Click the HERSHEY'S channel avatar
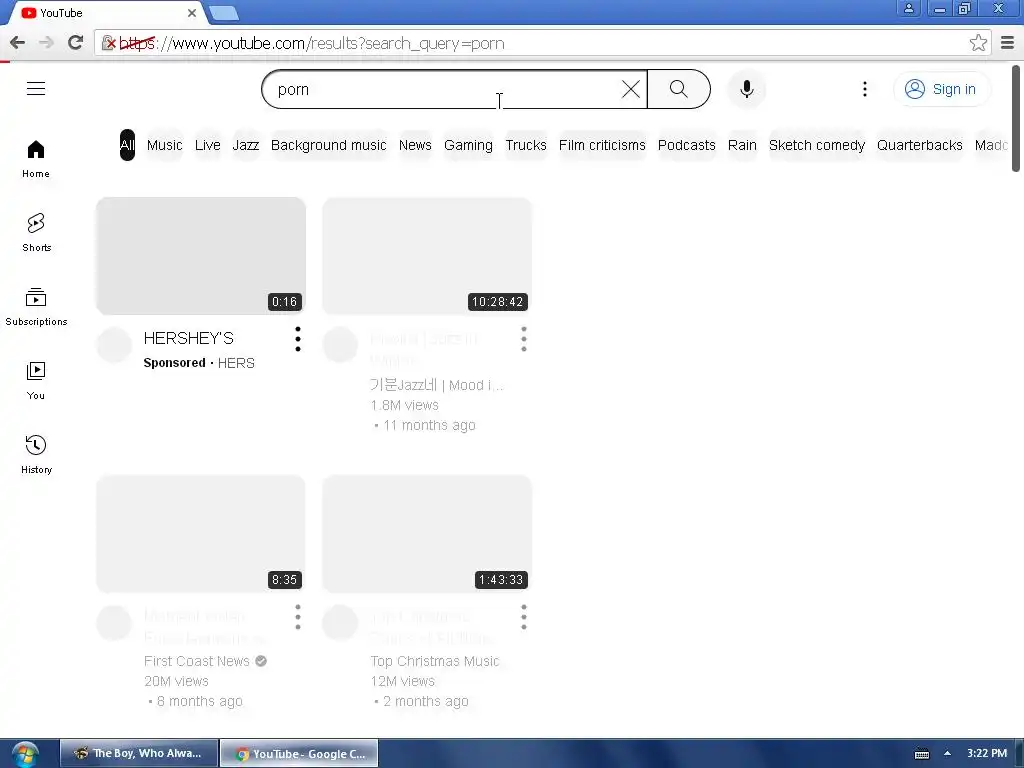The width and height of the screenshot is (1024, 768). (114, 344)
